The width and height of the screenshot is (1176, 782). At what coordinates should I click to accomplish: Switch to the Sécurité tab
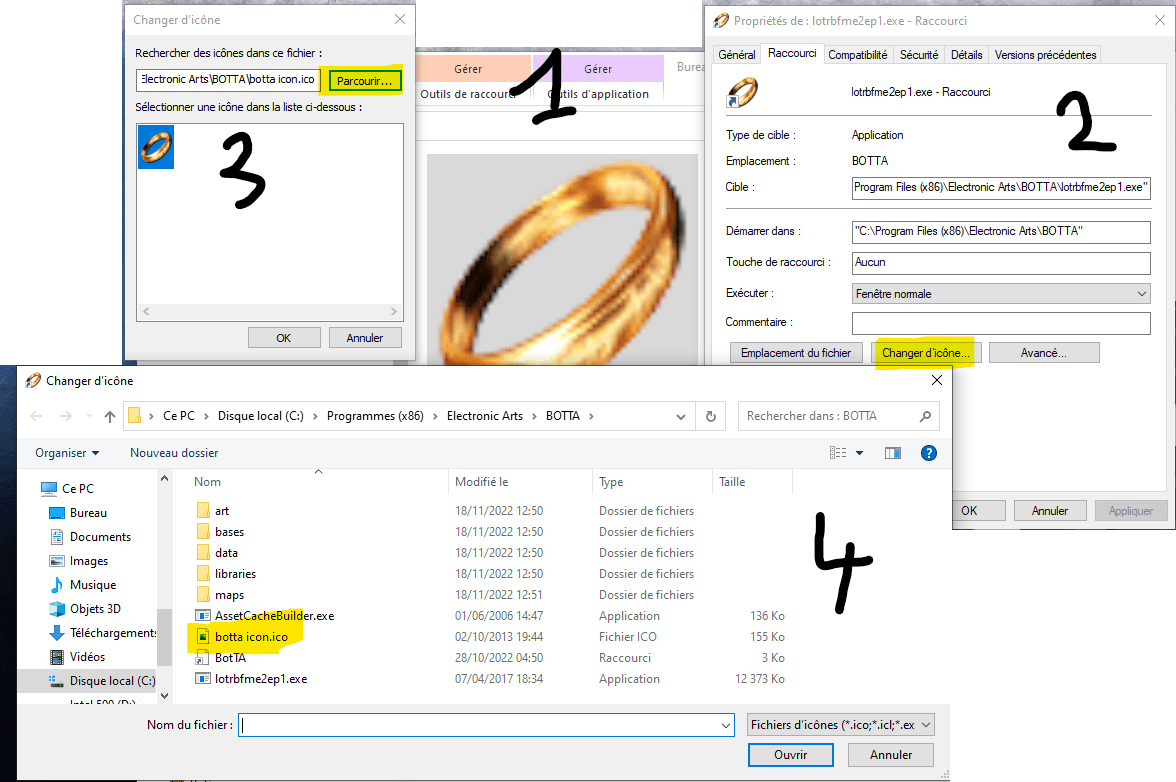[919, 55]
